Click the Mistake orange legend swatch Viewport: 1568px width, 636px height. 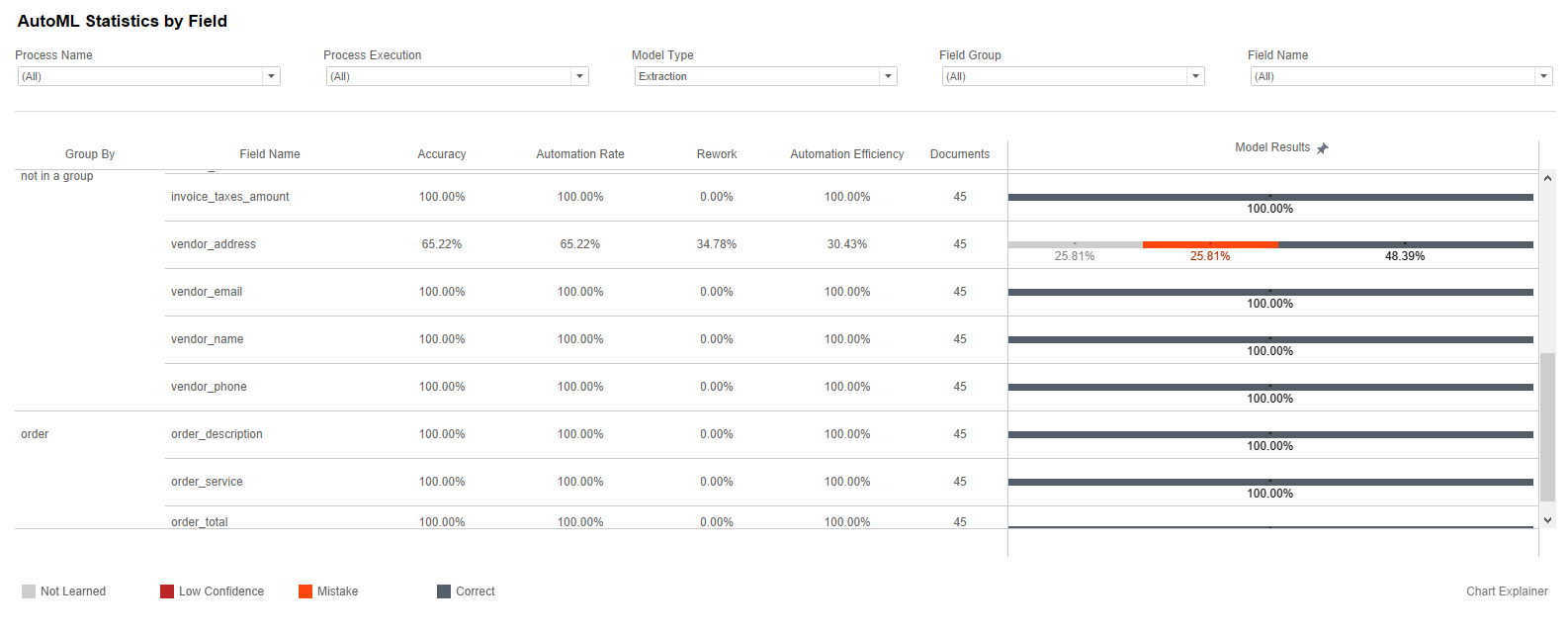click(x=305, y=591)
